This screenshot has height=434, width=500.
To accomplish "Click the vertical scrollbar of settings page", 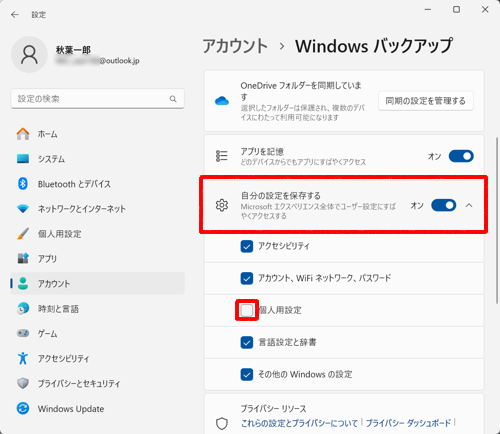I will [x=497, y=220].
